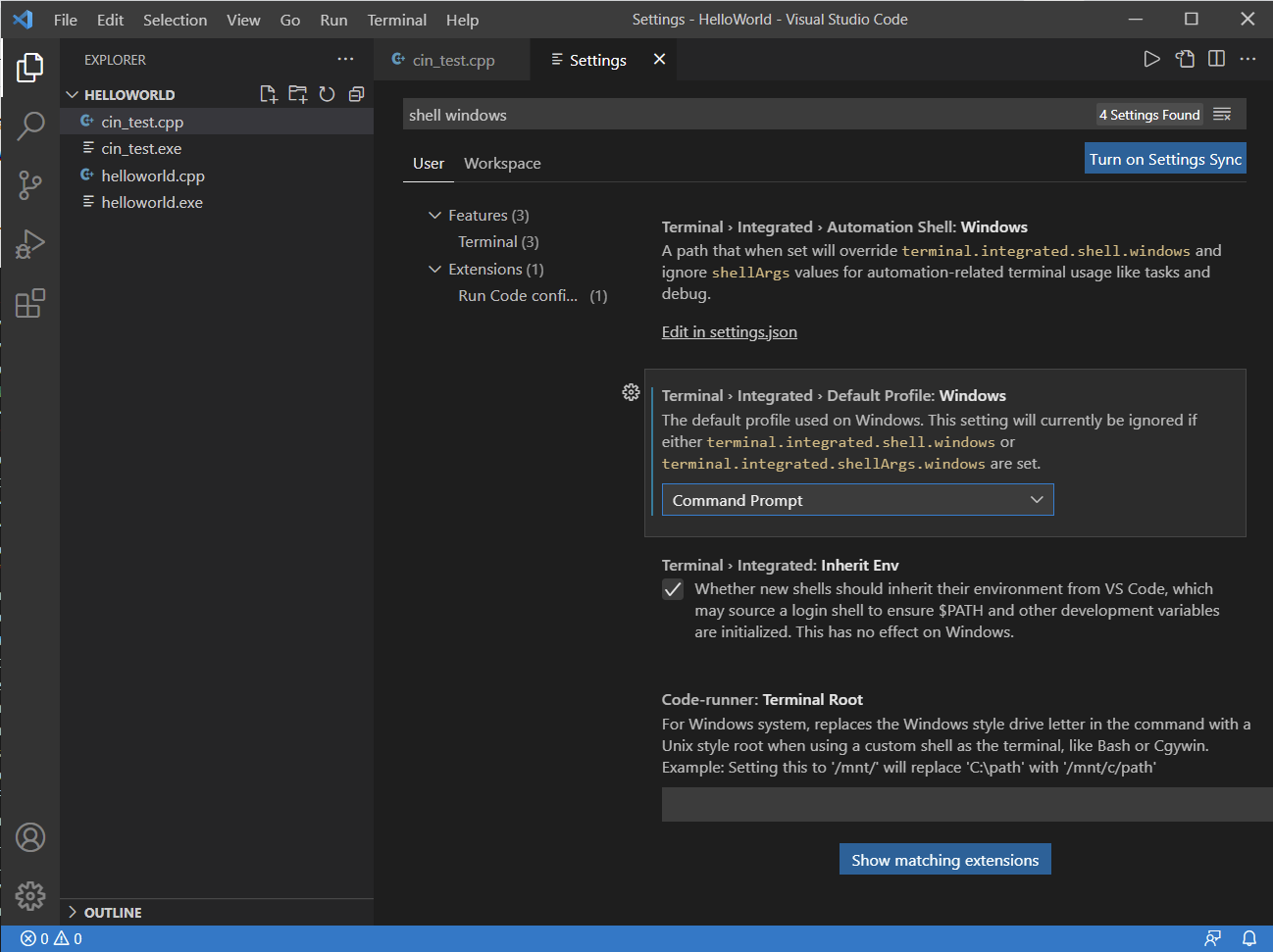This screenshot has width=1273, height=952.
Task: Open the Extensions view
Action: pos(30,303)
